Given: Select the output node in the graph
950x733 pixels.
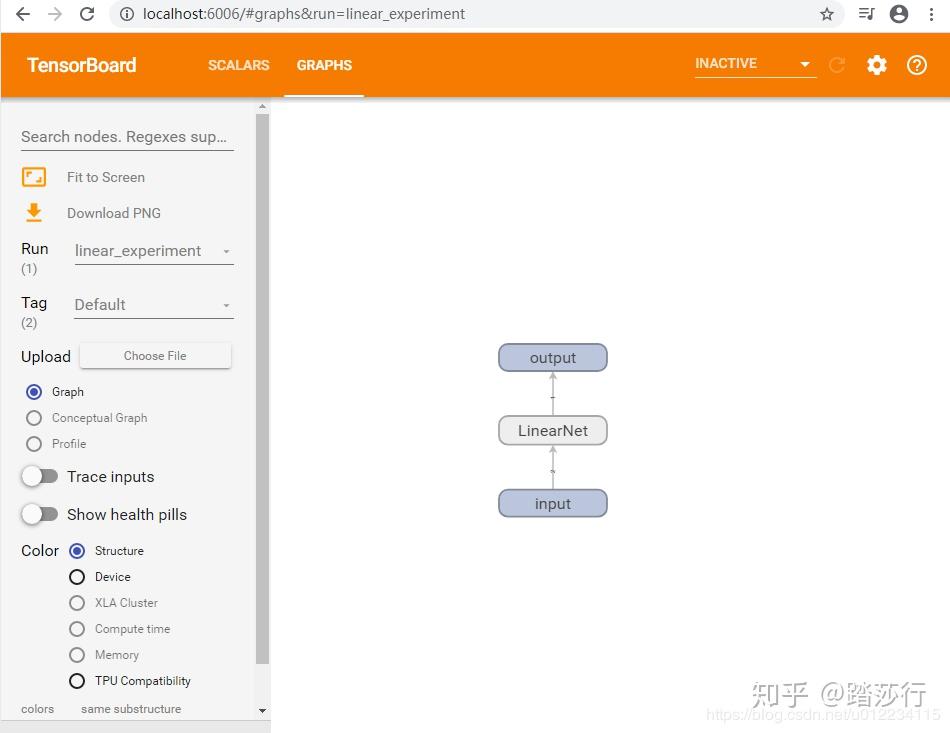Looking at the screenshot, I should click(x=552, y=357).
